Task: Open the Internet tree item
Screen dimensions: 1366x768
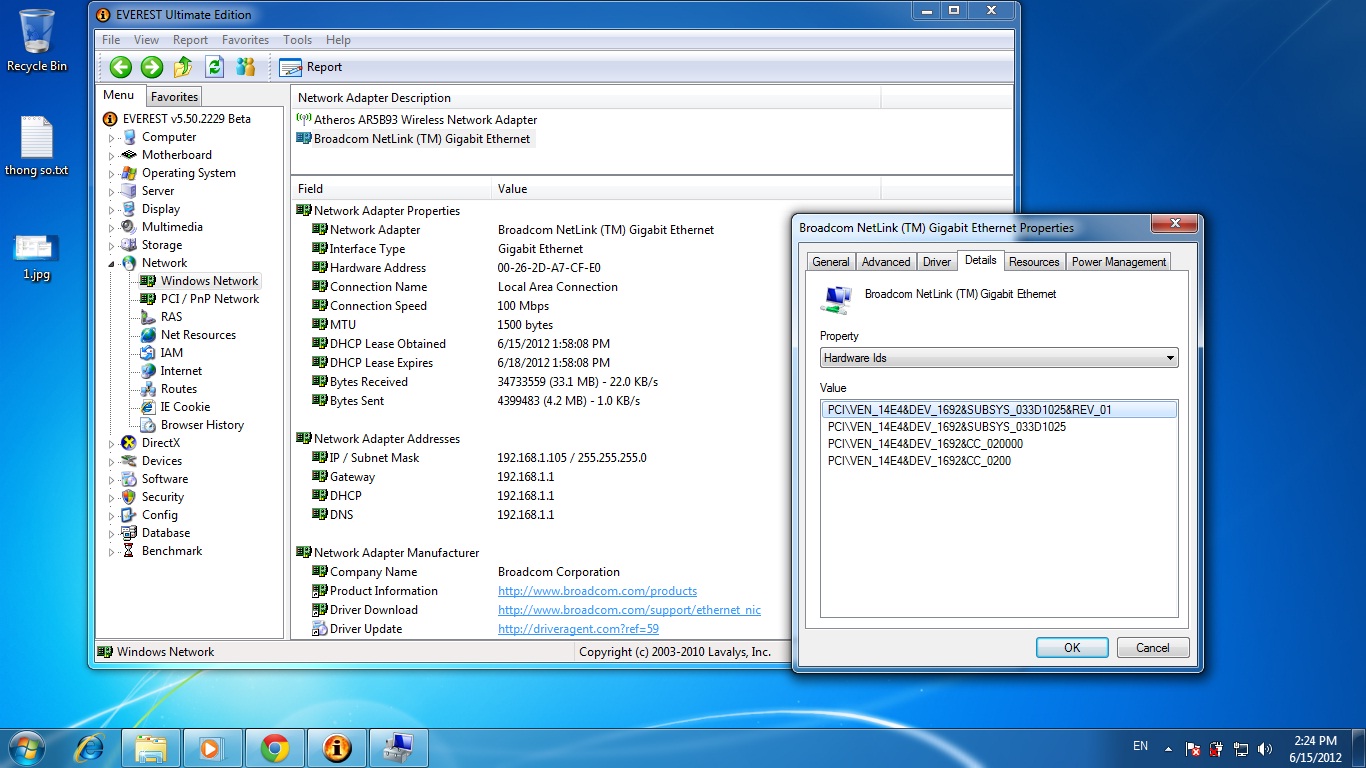Action: click(181, 371)
